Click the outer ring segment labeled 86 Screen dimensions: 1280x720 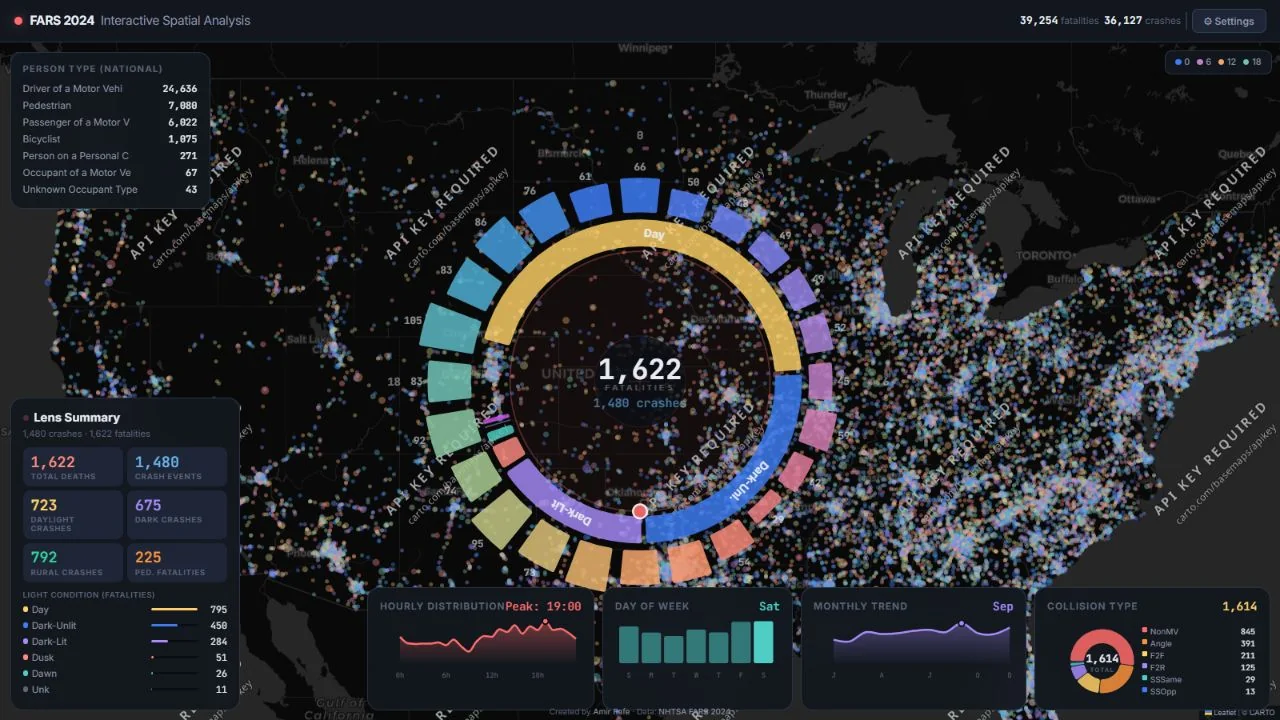pos(503,247)
